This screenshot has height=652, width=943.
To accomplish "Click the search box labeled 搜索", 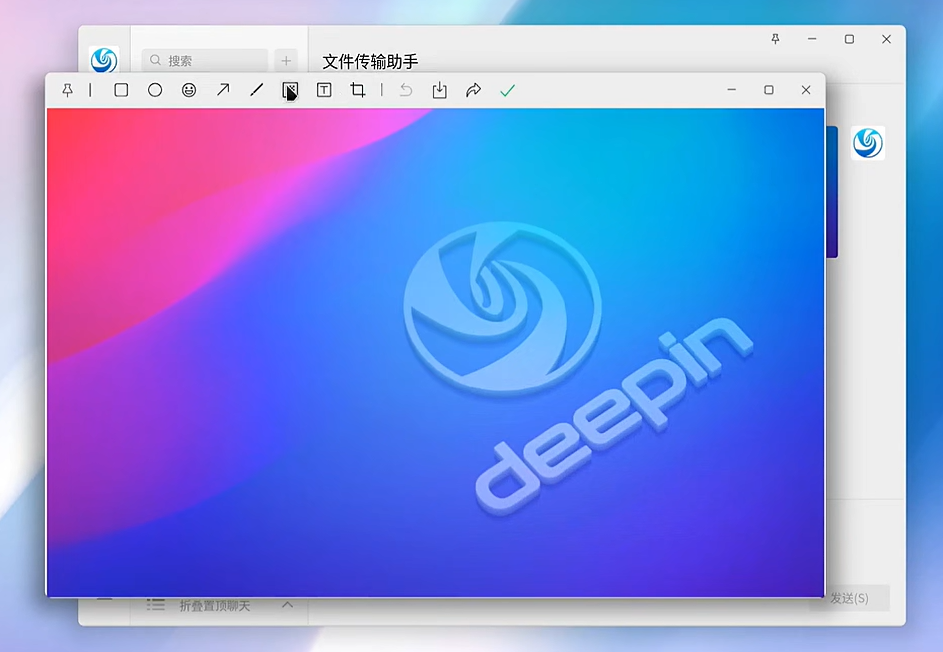I will 205,60.
